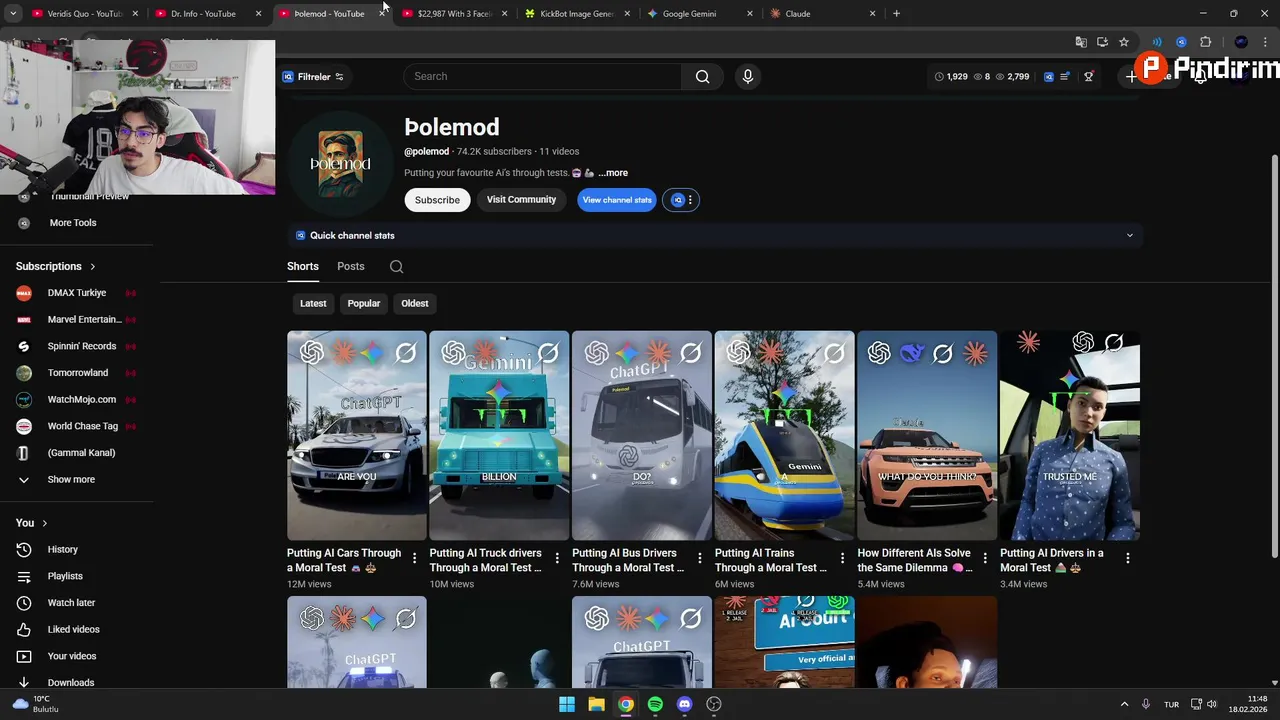Click Visit Community button
Viewport: 1280px width, 720px height.
coord(521,200)
